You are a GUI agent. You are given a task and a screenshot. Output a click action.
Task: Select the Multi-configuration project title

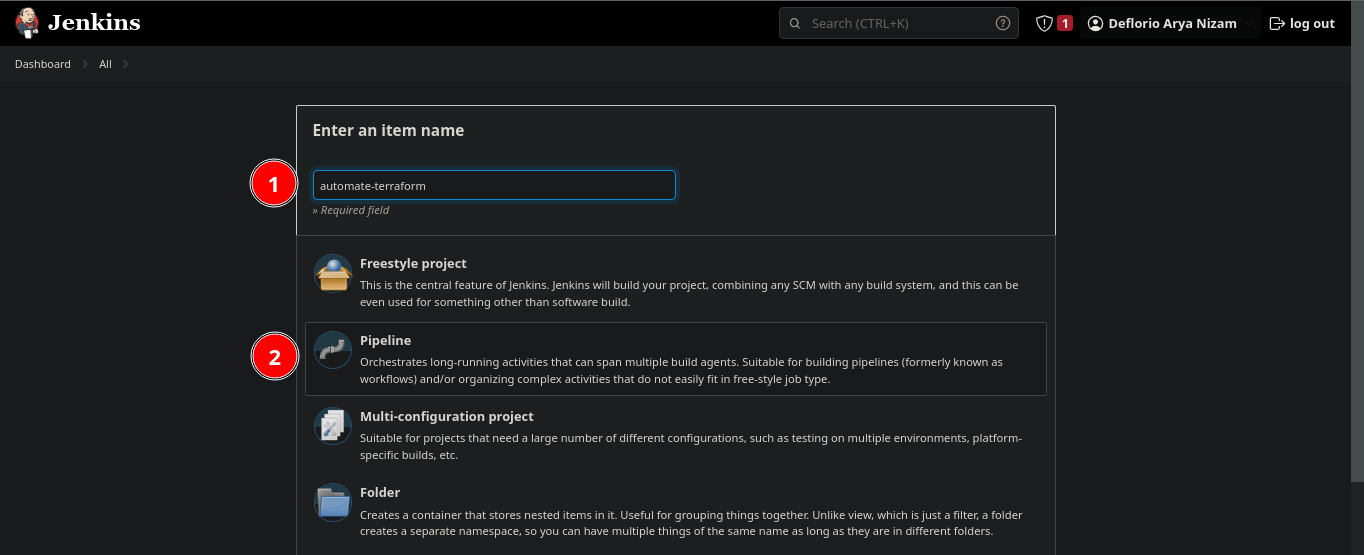click(x=446, y=416)
